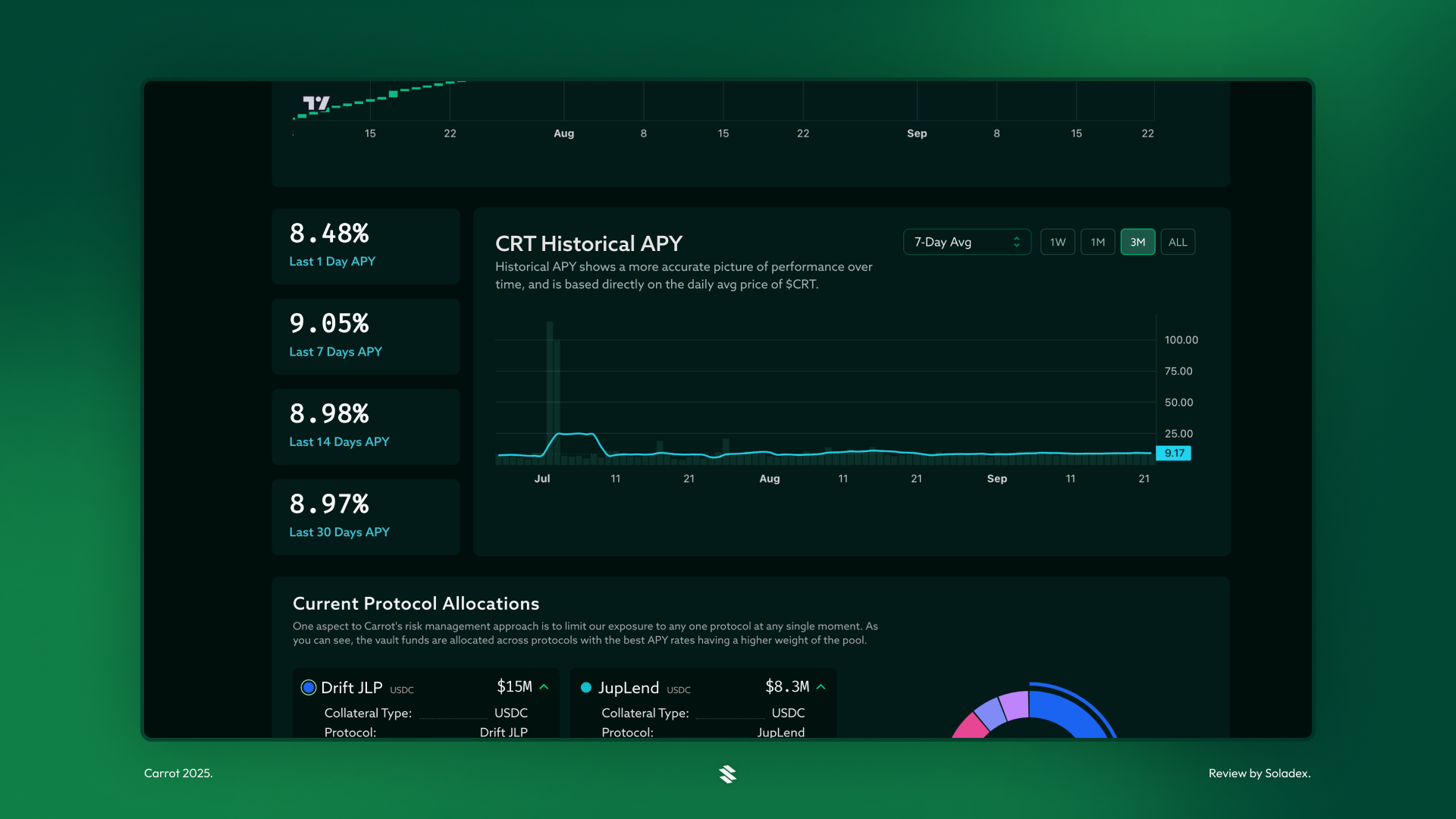Collapse the JupLend chevron arrow
This screenshot has height=819, width=1456.
(x=821, y=687)
